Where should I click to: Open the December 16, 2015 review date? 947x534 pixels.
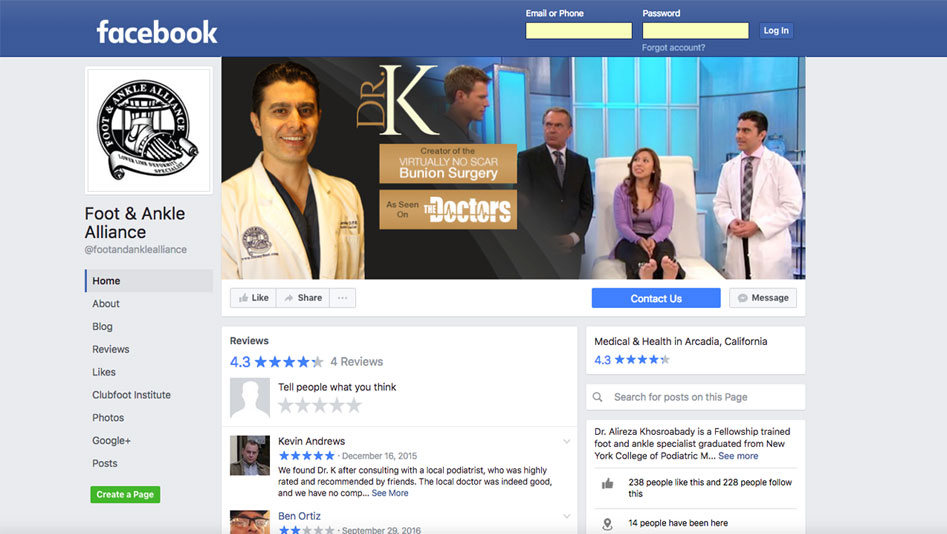pos(379,456)
